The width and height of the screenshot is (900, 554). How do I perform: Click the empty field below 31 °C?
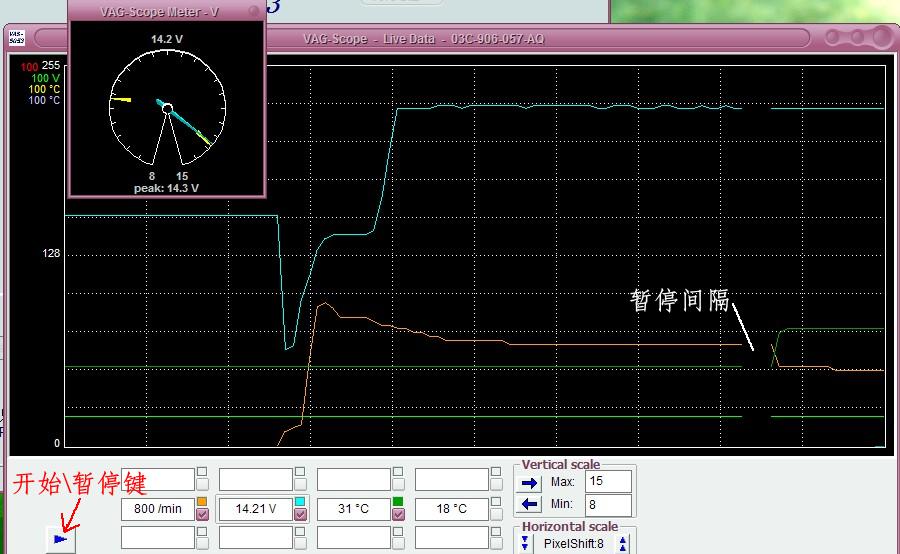354,538
